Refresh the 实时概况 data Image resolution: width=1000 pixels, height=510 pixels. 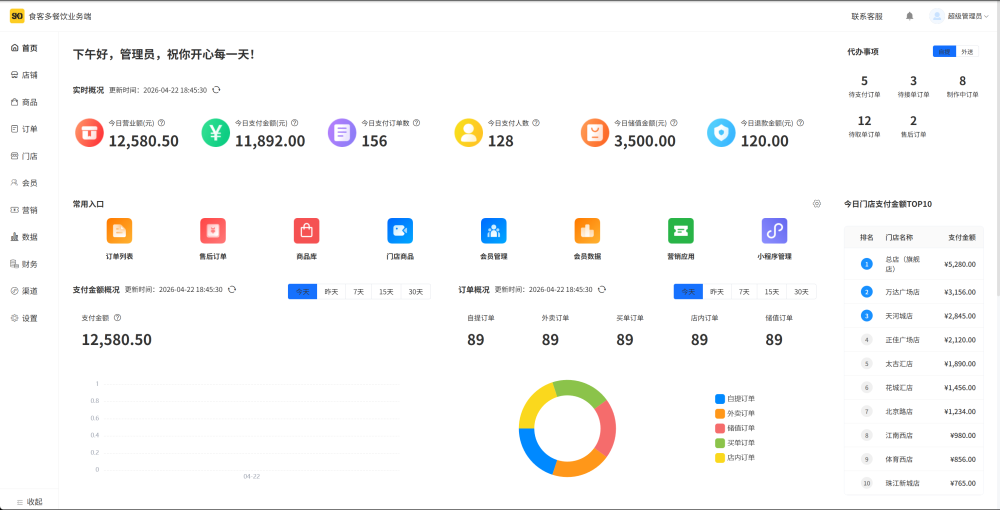tap(216, 90)
